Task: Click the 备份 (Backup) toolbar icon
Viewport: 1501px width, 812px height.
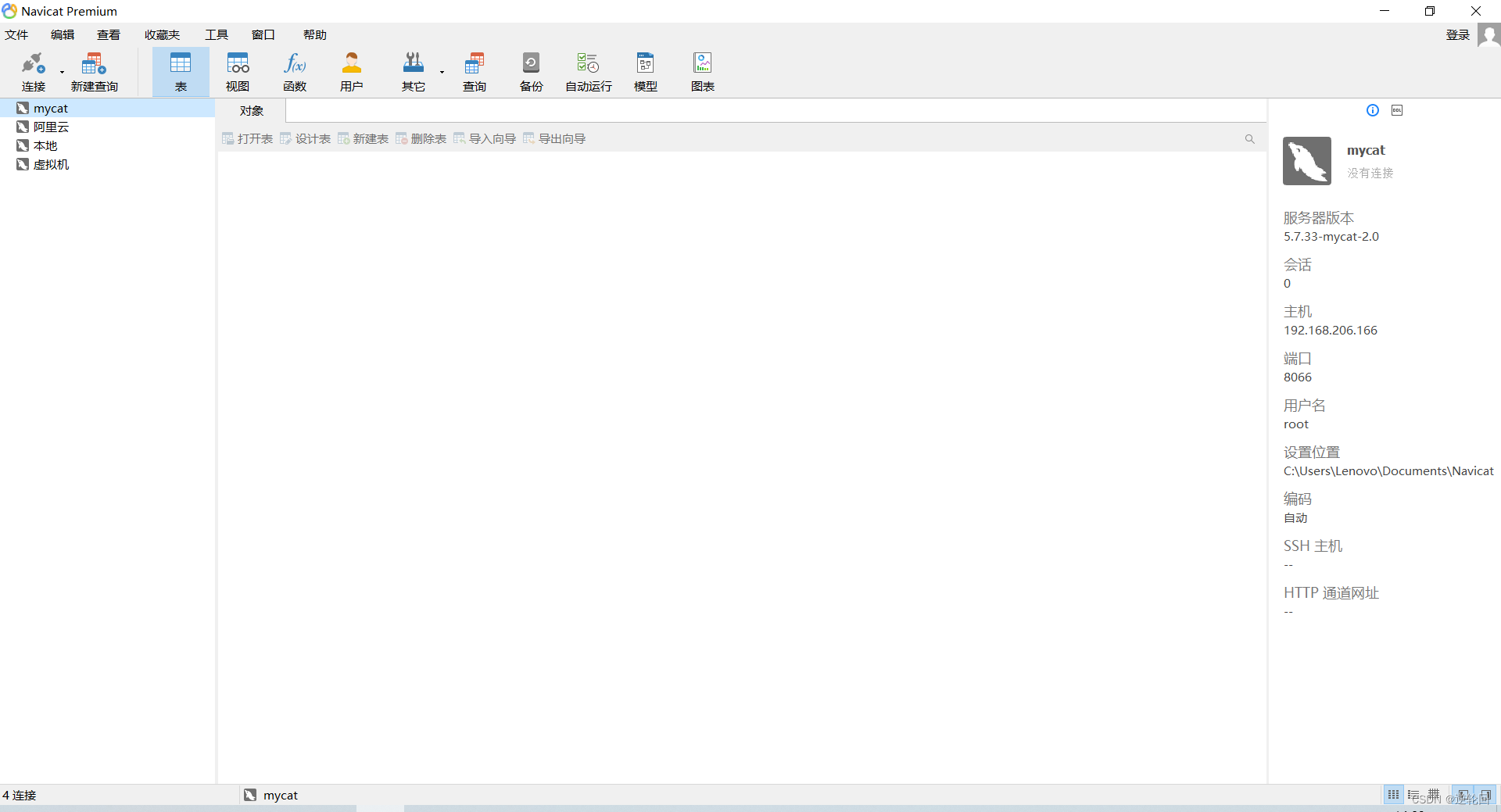Action: [531, 71]
